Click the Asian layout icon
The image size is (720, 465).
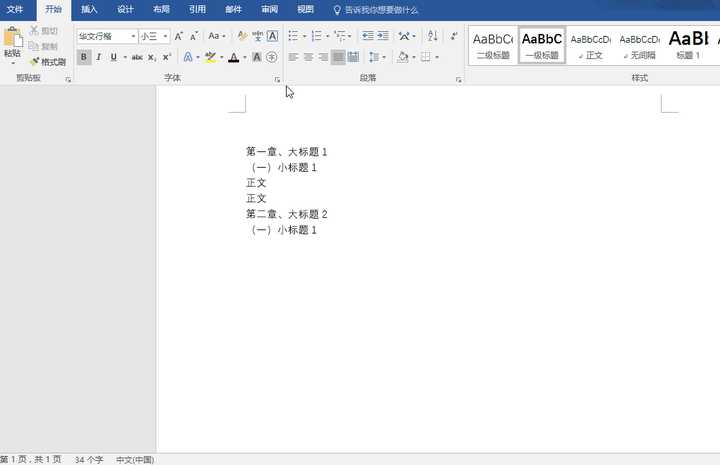click(404, 36)
